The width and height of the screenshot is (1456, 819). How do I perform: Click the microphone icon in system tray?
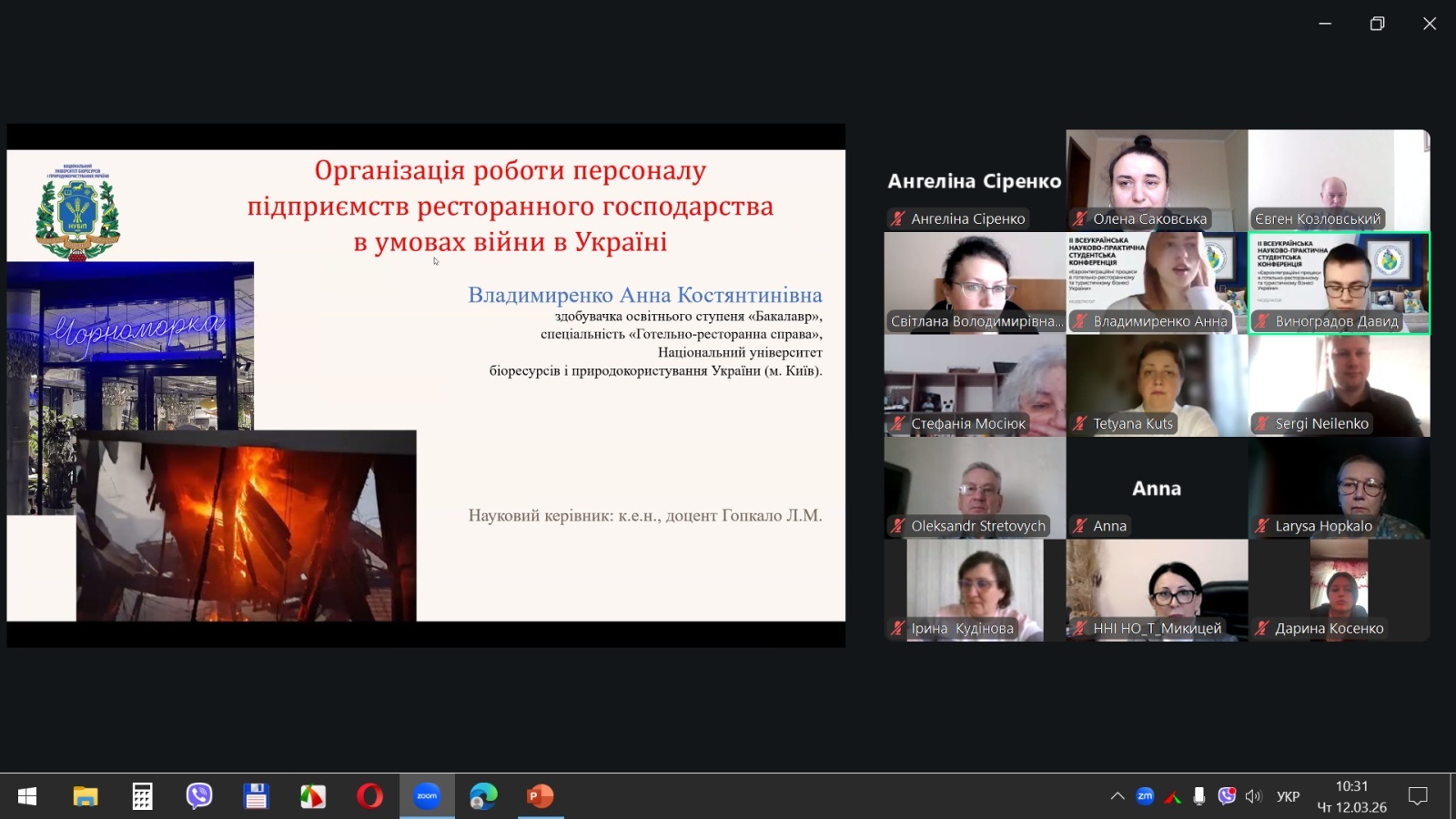(1199, 796)
